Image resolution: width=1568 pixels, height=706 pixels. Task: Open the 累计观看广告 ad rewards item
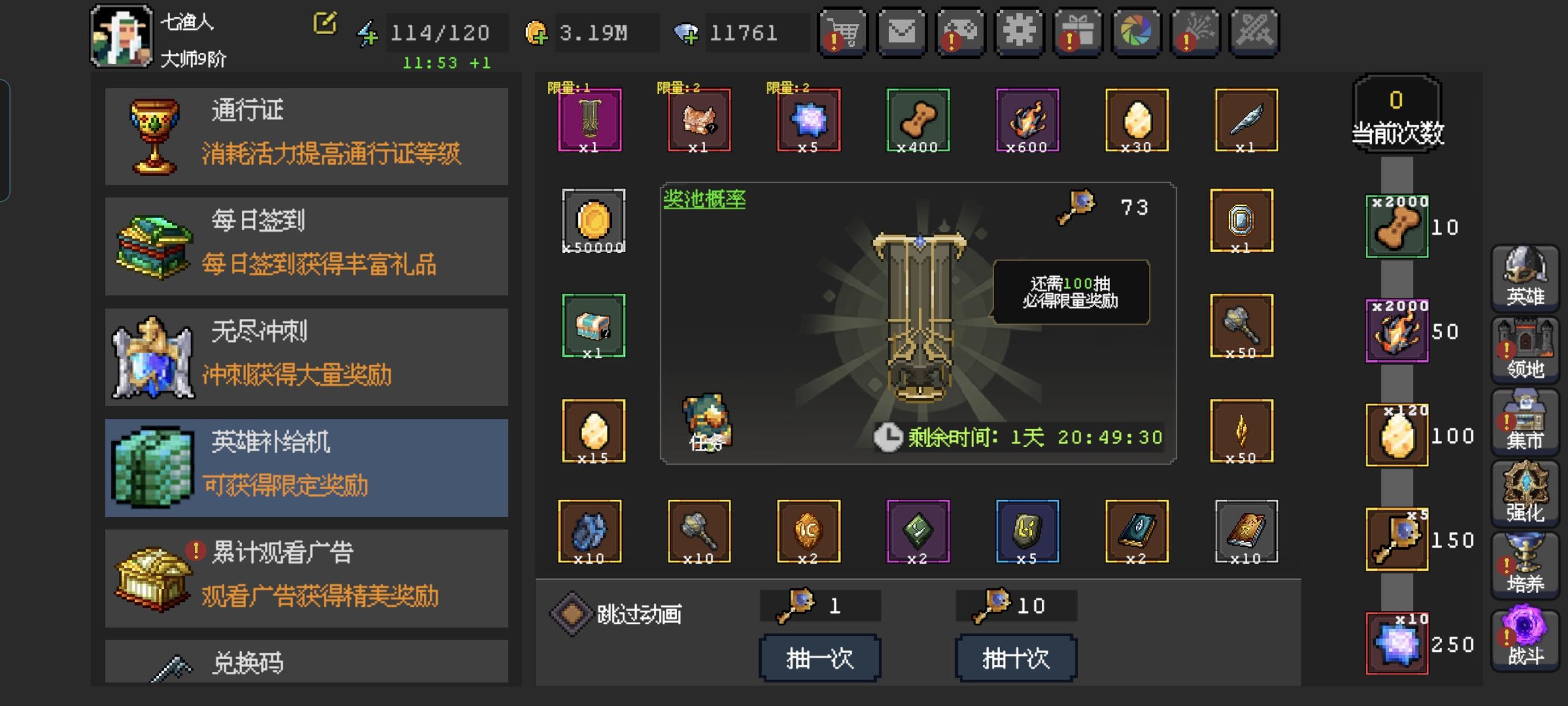306,578
